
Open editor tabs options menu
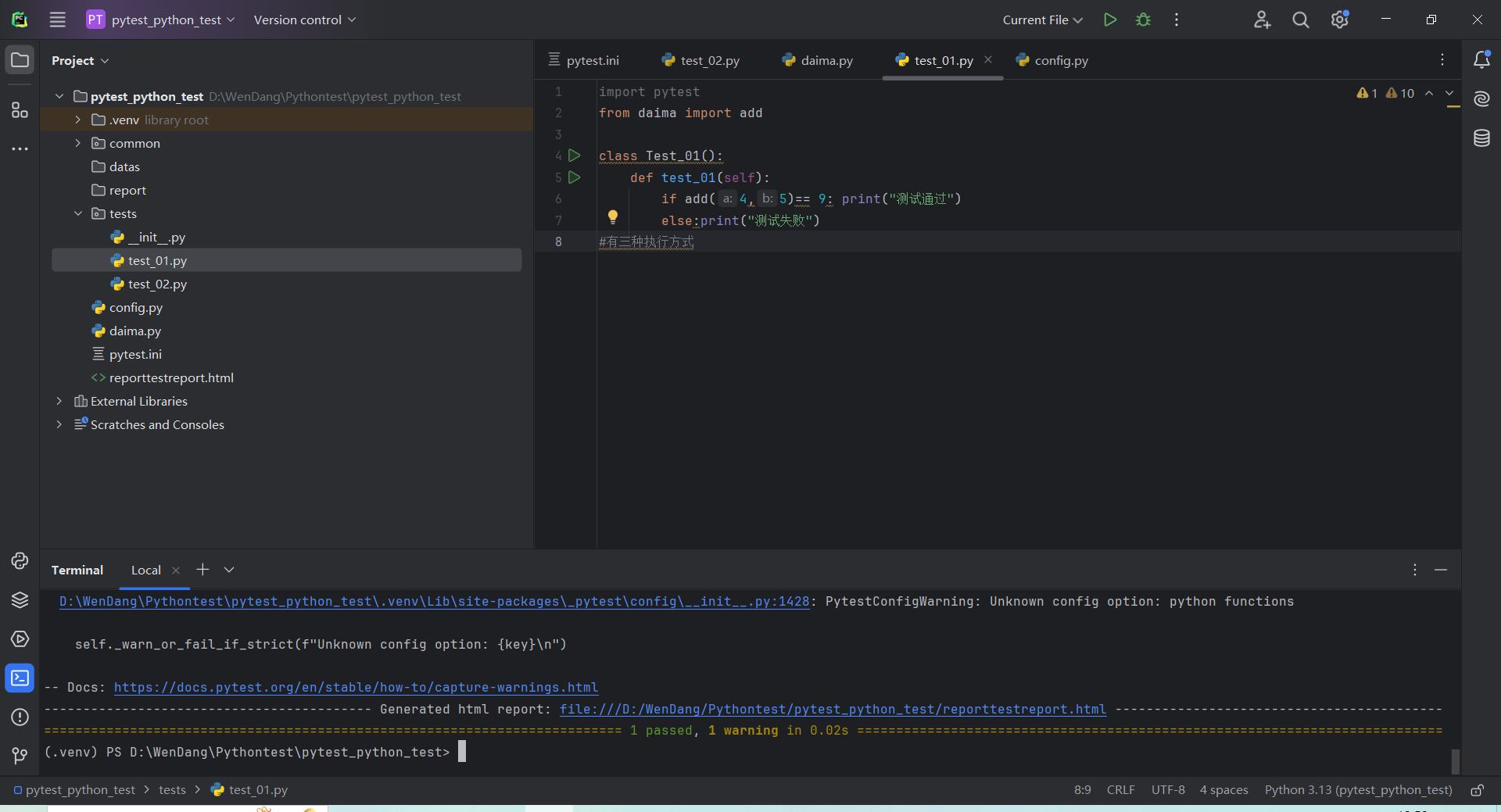coord(1442,59)
